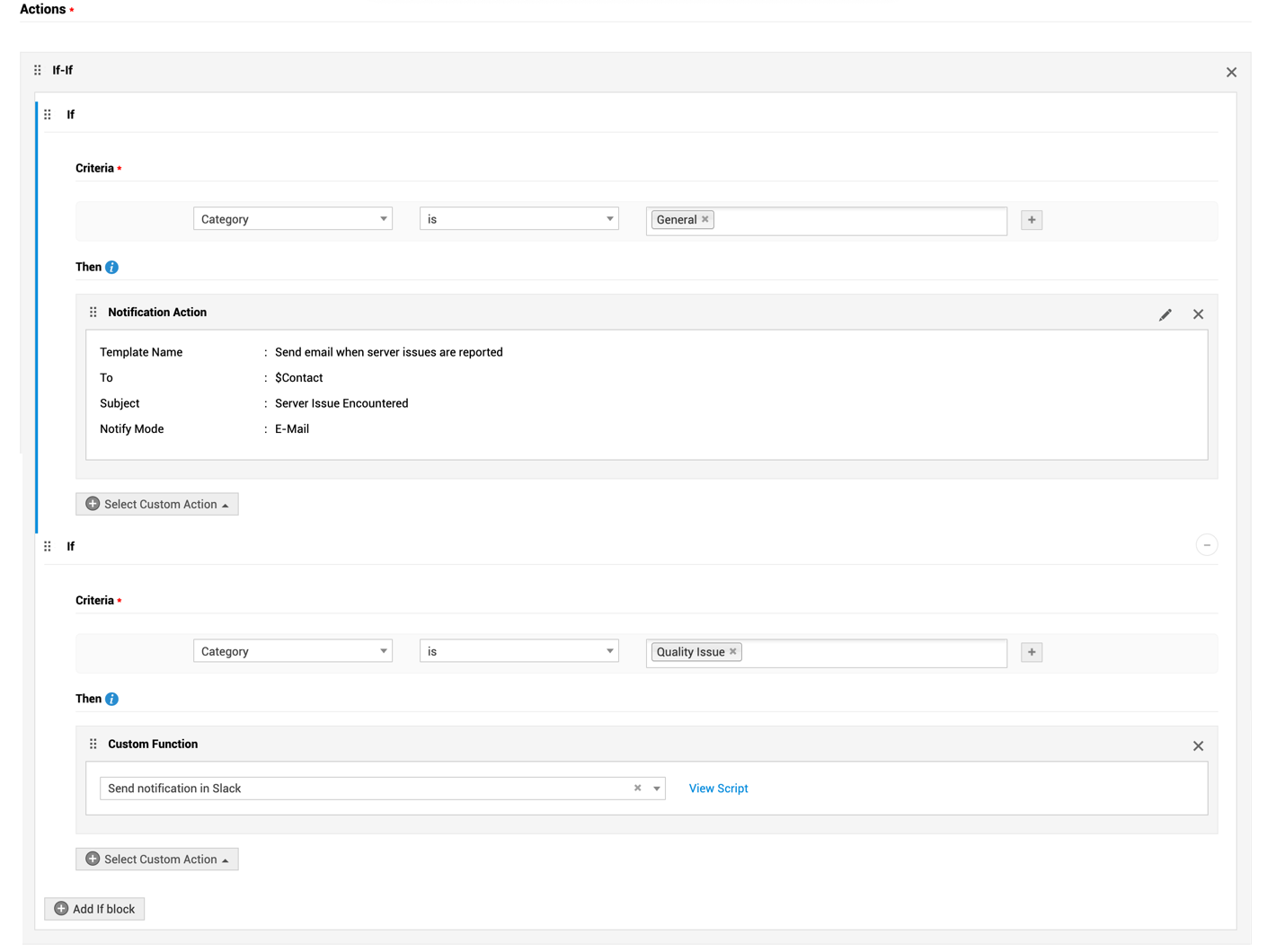Expand Send notification in Slack dropdown
This screenshot has width=1267, height=952.
coord(657,789)
